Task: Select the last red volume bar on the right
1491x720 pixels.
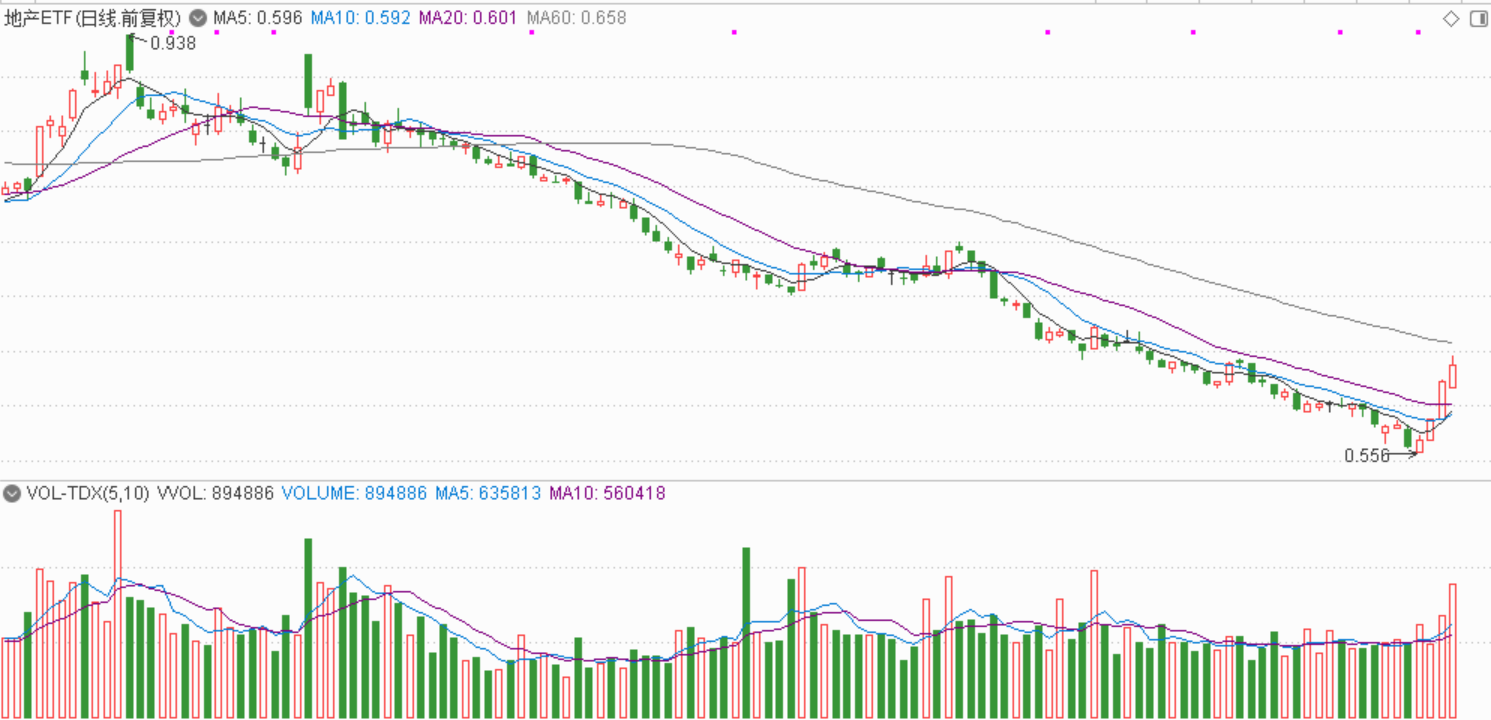Action: point(1452,651)
